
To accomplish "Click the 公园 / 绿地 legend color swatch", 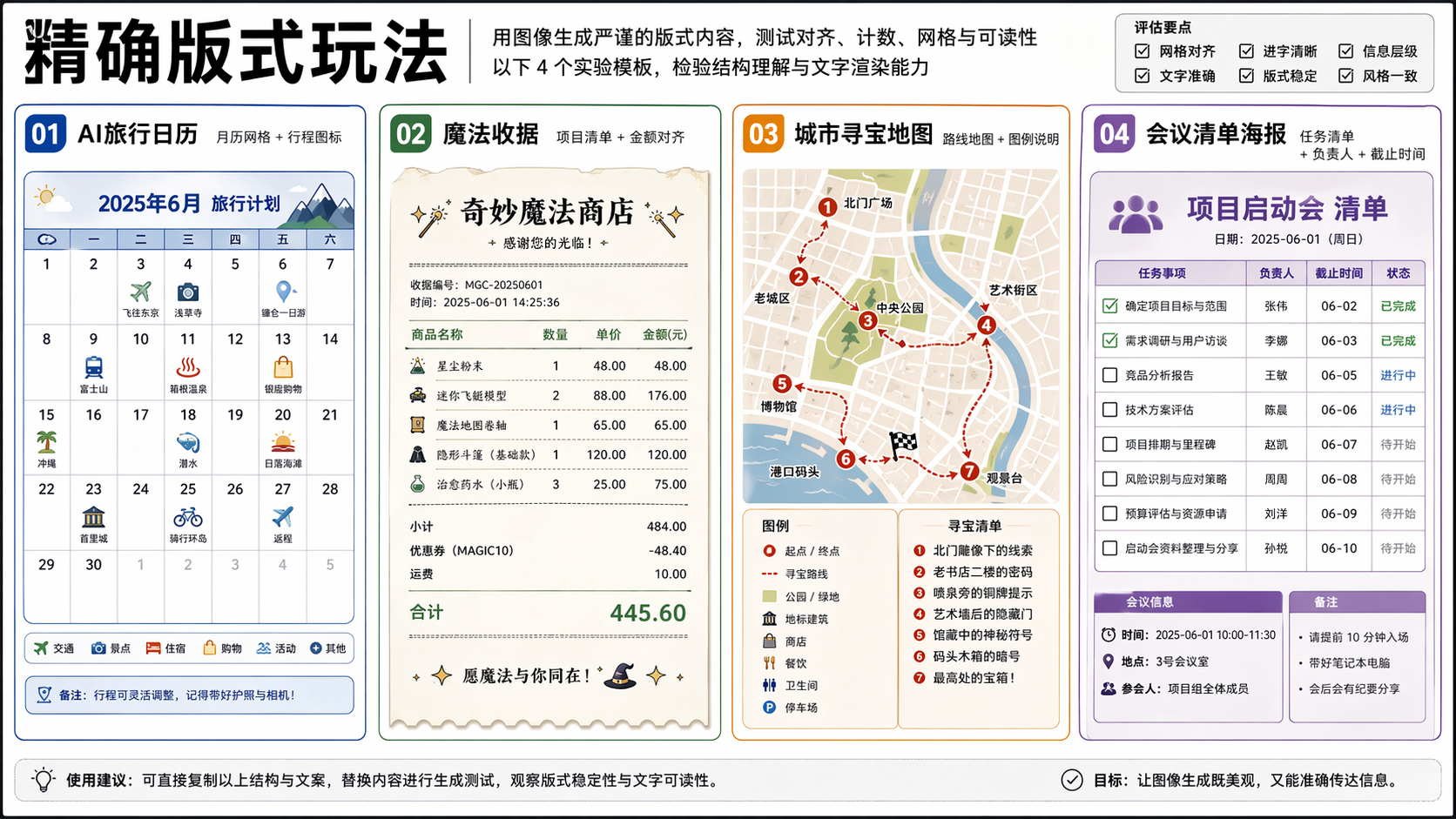I will pyautogui.click(x=769, y=597).
